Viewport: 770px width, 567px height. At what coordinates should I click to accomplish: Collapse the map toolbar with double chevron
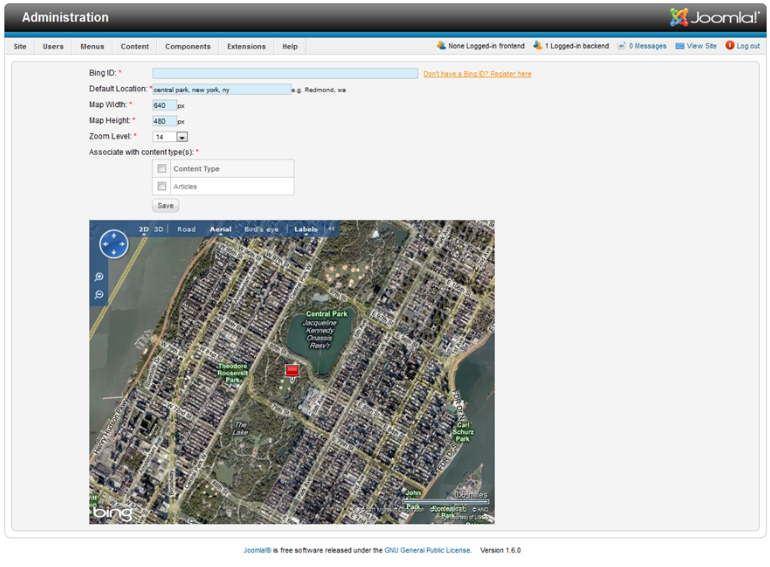[332, 229]
